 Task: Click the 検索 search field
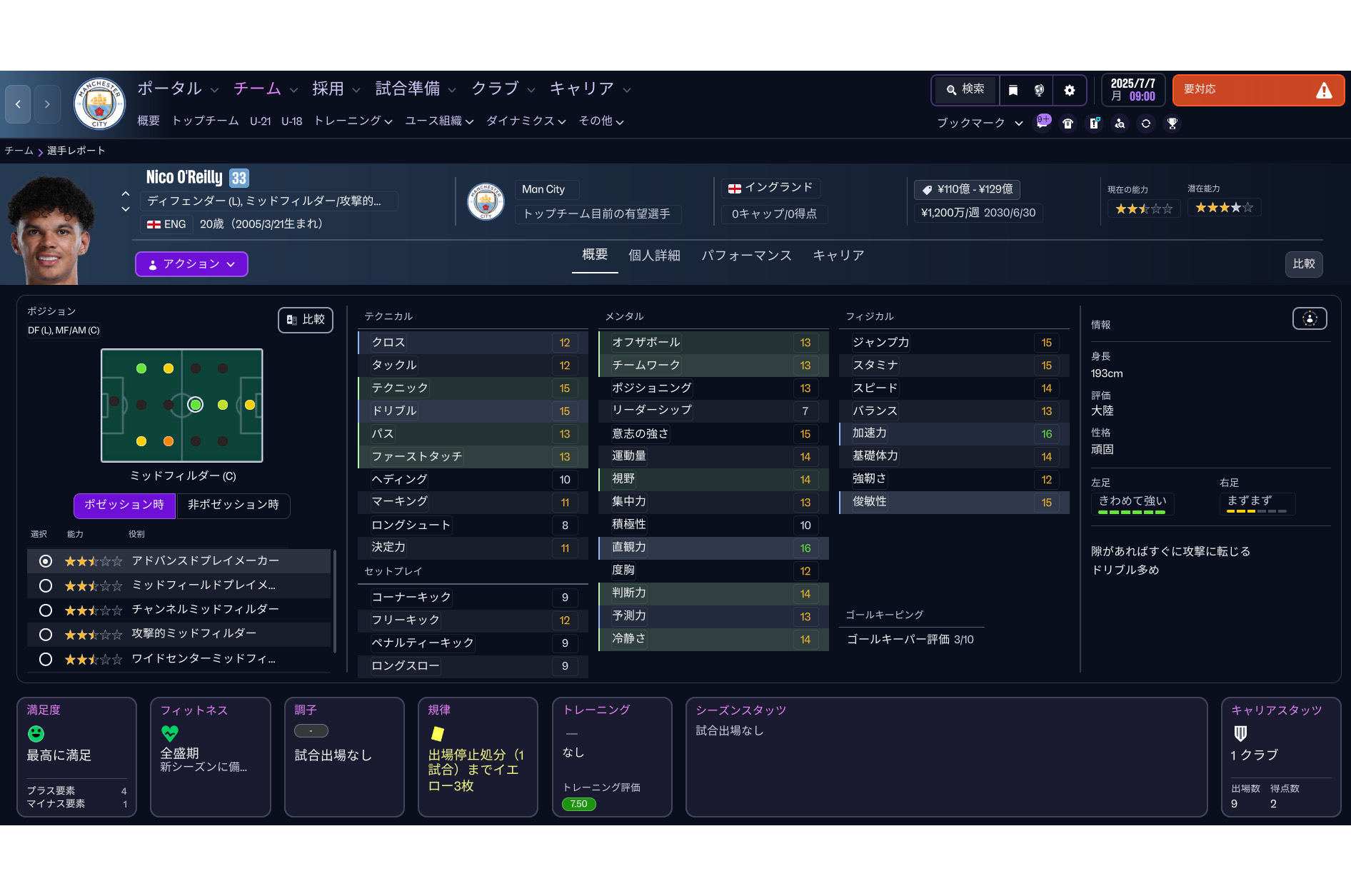pyautogui.click(x=965, y=89)
